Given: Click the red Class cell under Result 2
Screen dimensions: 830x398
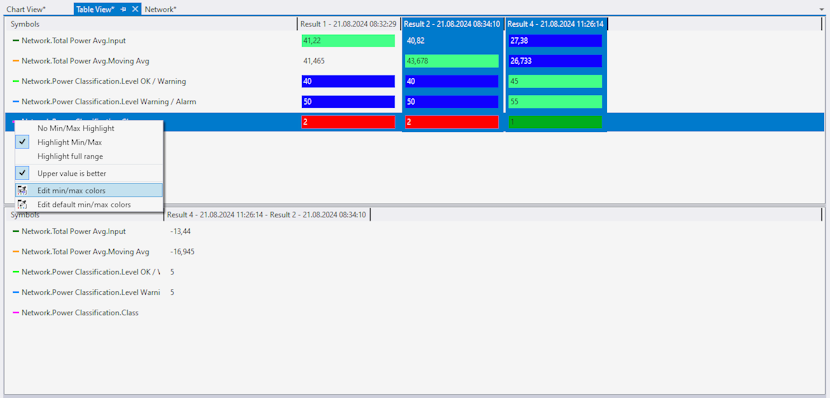Looking at the screenshot, I should pos(452,122).
